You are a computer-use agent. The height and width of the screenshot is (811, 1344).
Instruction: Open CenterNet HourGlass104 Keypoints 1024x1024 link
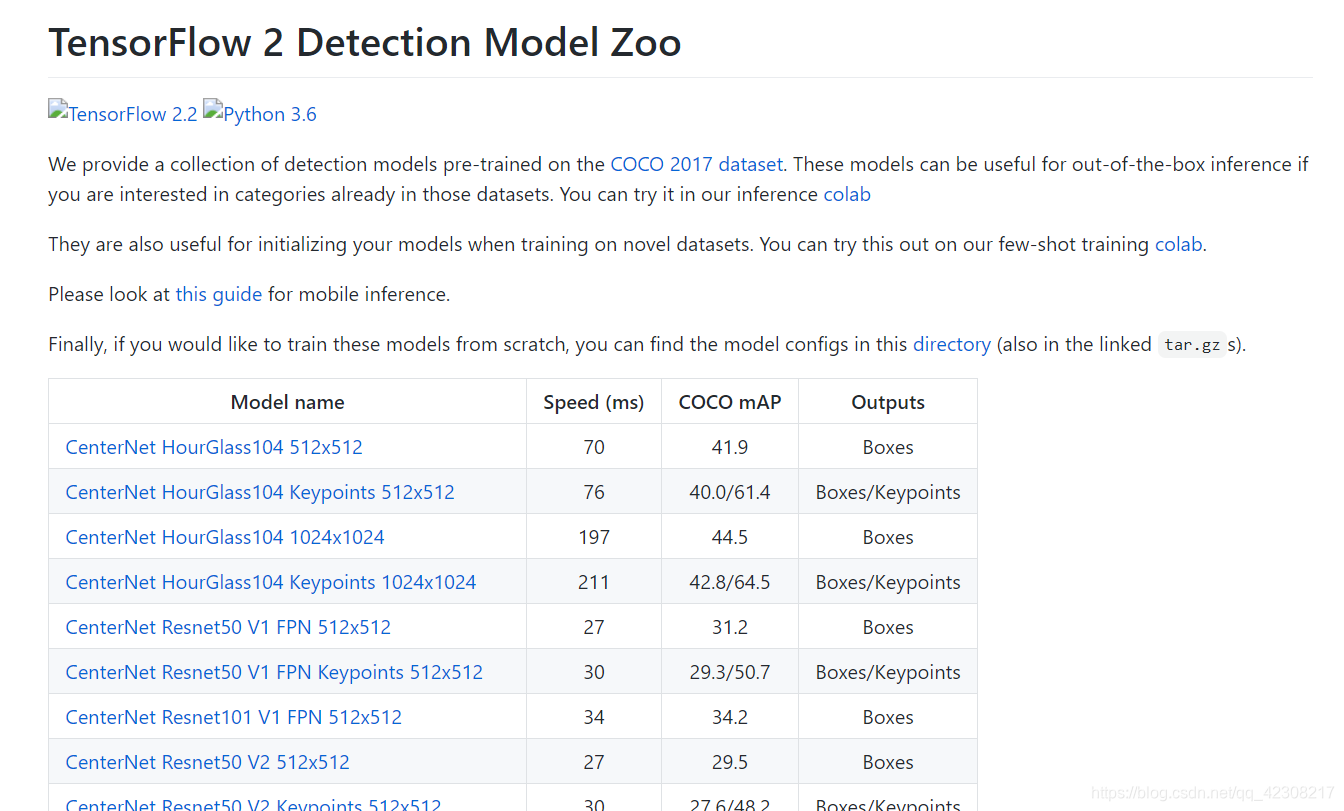coord(271,582)
